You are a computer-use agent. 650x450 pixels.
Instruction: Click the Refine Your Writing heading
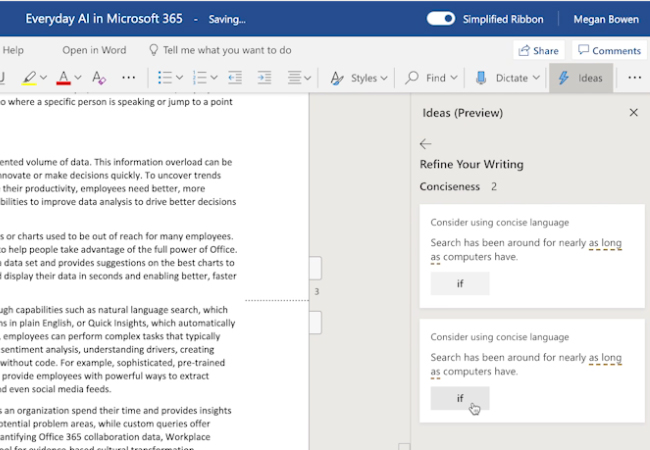[x=471, y=165]
